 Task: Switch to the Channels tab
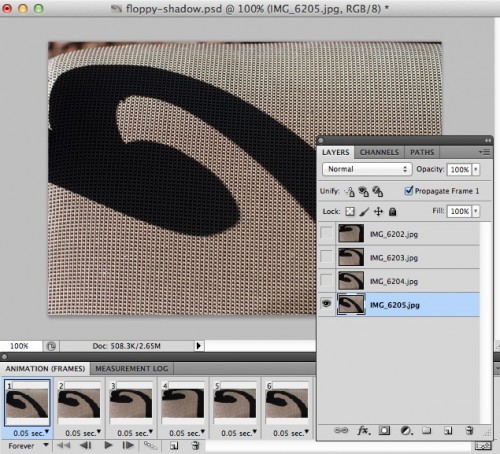coord(379,152)
